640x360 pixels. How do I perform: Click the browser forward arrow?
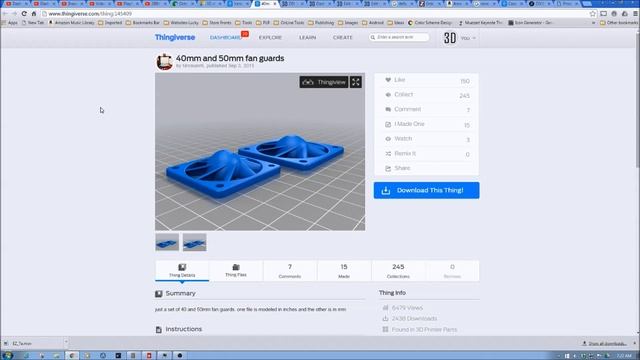(14, 13)
